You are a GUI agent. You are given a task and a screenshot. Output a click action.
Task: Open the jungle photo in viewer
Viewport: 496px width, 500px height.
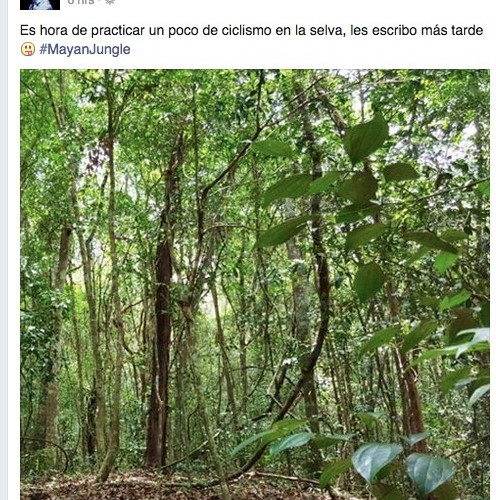tap(255, 284)
